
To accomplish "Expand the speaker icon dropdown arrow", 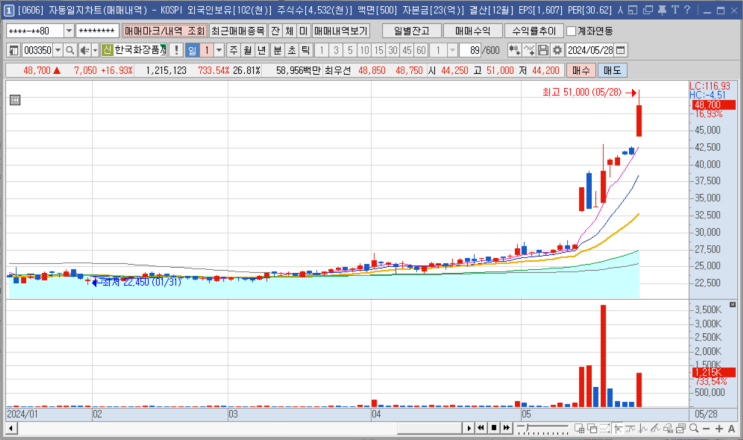I will click(95, 50).
